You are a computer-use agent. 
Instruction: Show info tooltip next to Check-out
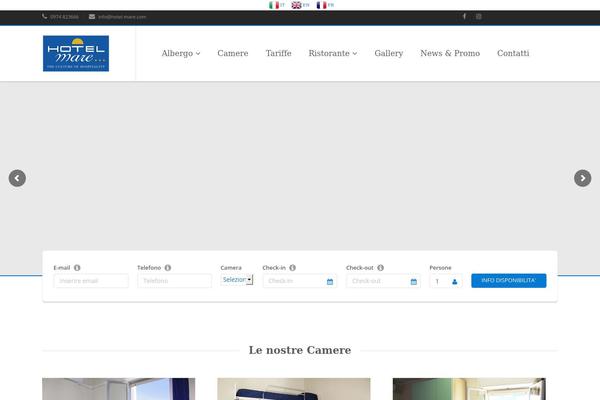380,268
